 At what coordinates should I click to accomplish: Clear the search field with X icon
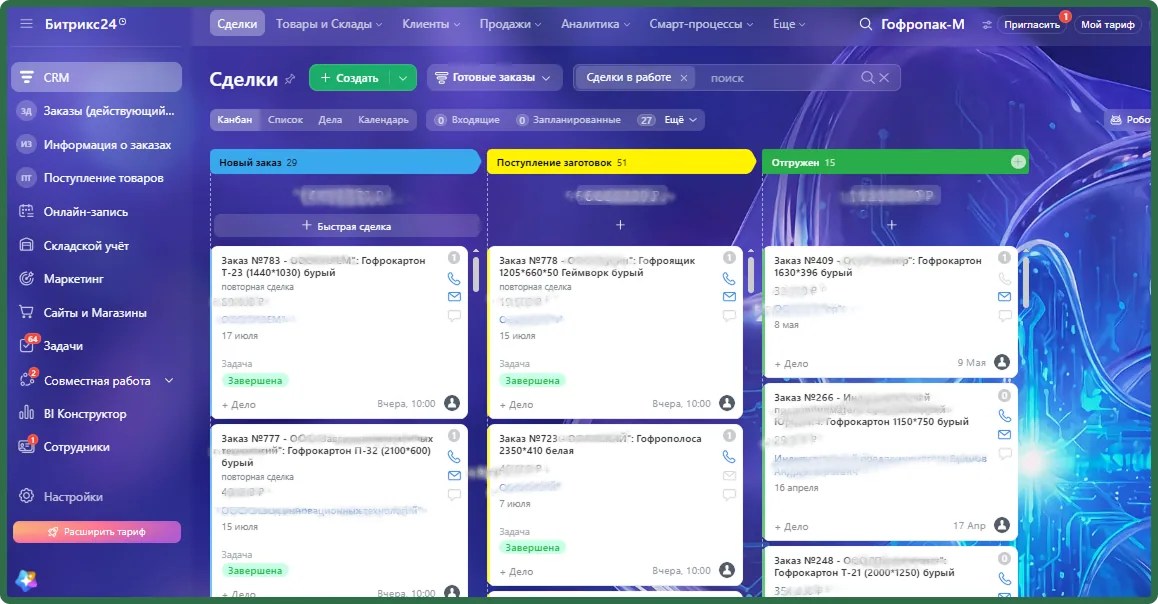coord(884,78)
